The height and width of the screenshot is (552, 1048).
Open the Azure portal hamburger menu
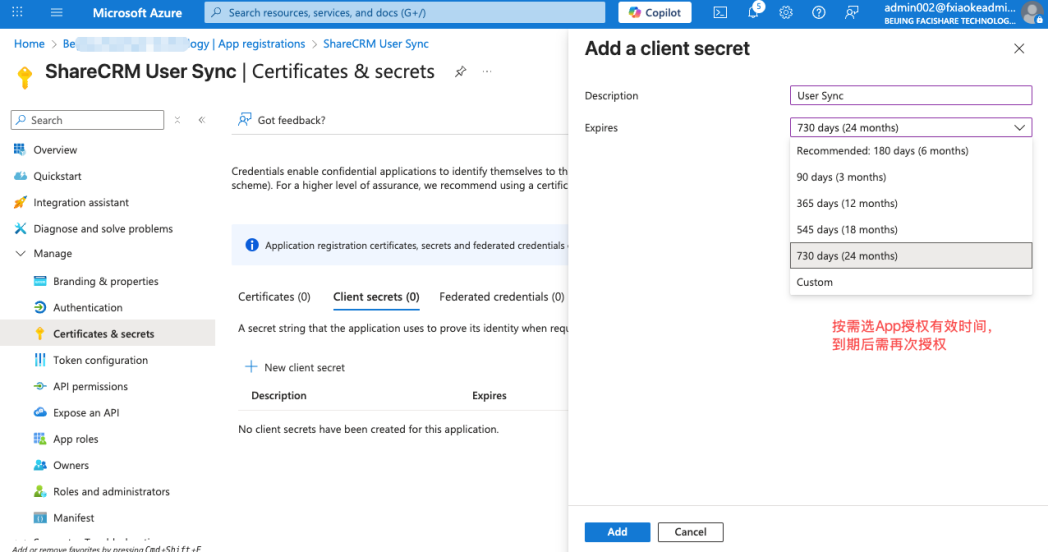click(56, 13)
